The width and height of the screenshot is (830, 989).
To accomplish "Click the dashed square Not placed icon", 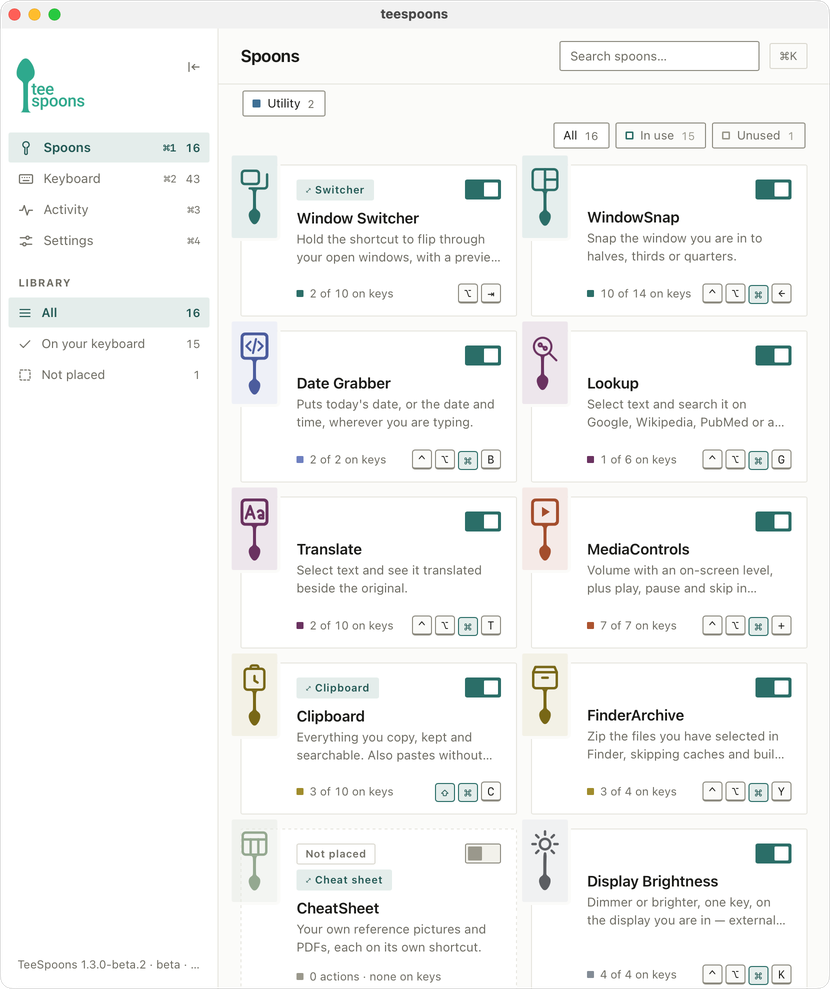I will 25,375.
